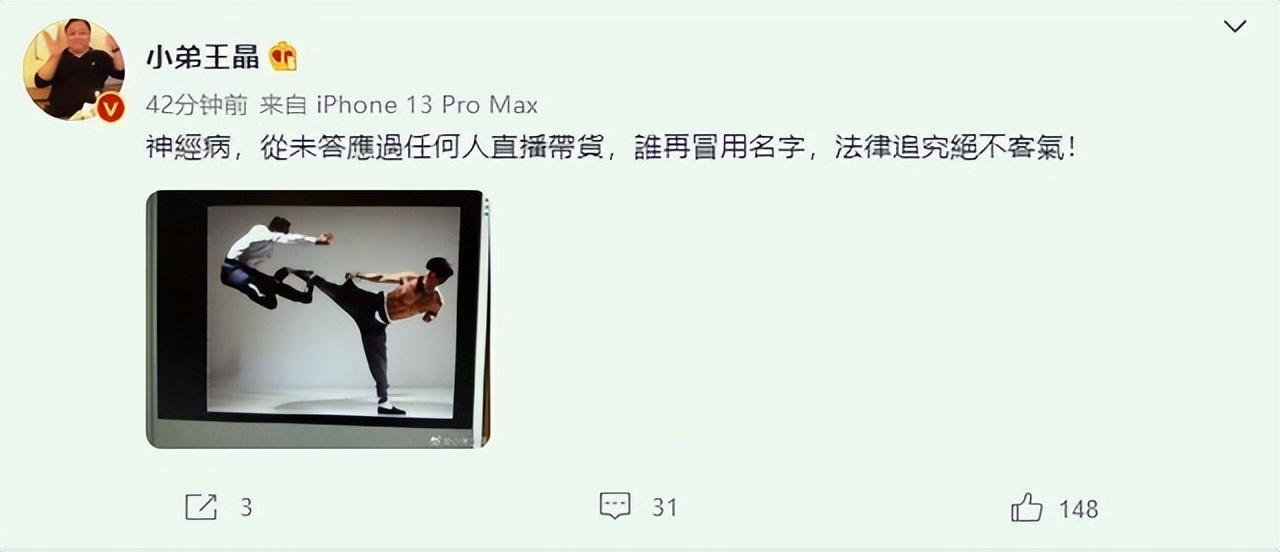This screenshot has height=552, width=1280.
Task: Click the repost count 3
Action: pos(246,508)
